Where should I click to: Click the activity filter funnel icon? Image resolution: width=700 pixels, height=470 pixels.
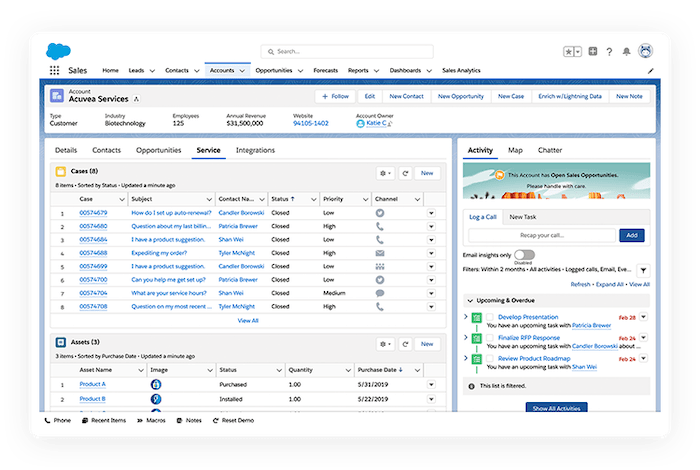pos(642,270)
